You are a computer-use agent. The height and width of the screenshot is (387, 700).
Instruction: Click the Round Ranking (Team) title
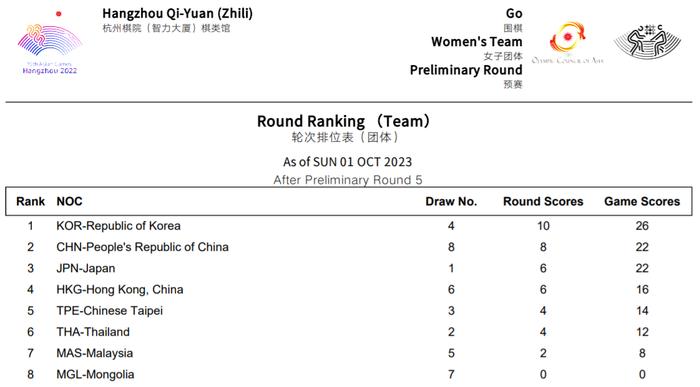[x=344, y=121]
